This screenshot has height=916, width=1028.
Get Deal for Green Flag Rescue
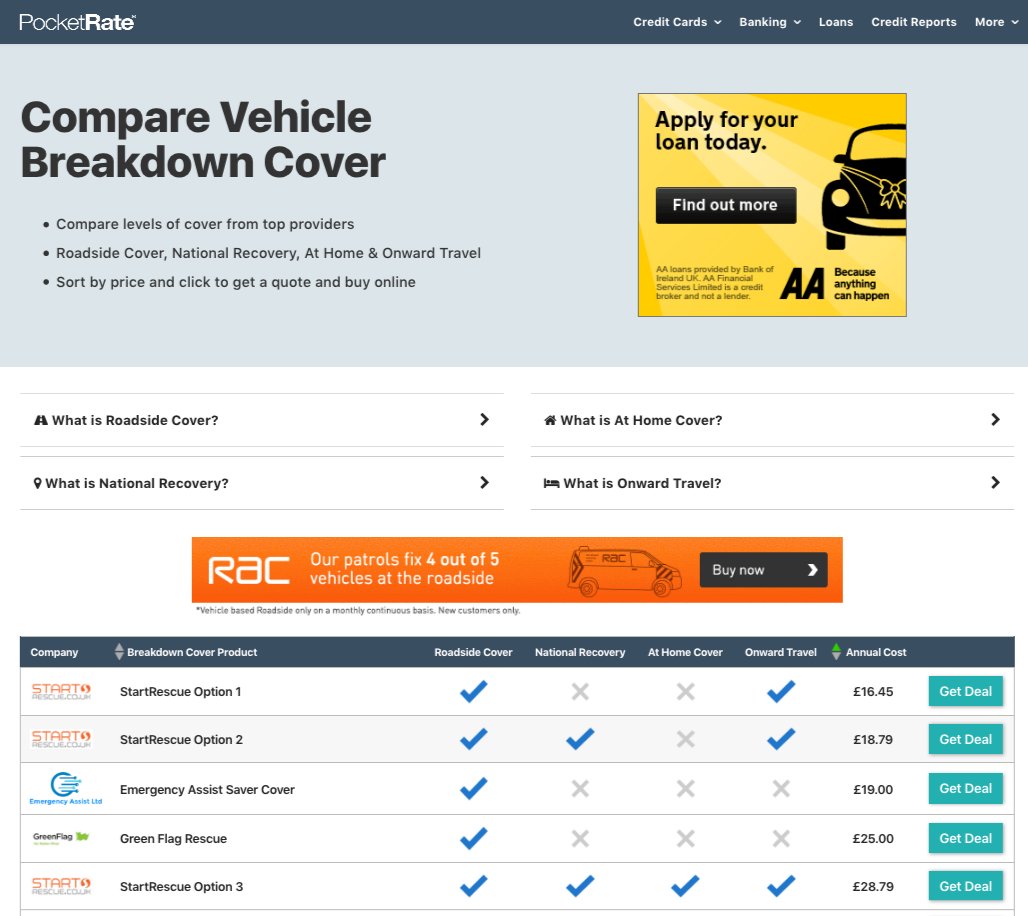pos(966,839)
